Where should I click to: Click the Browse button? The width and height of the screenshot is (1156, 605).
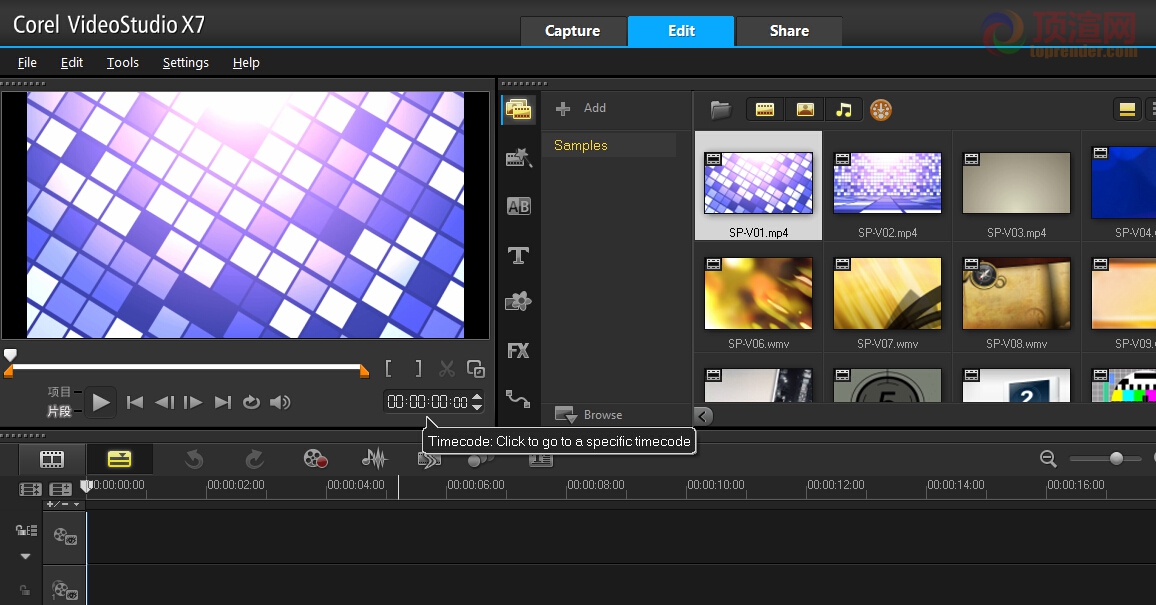(588, 415)
